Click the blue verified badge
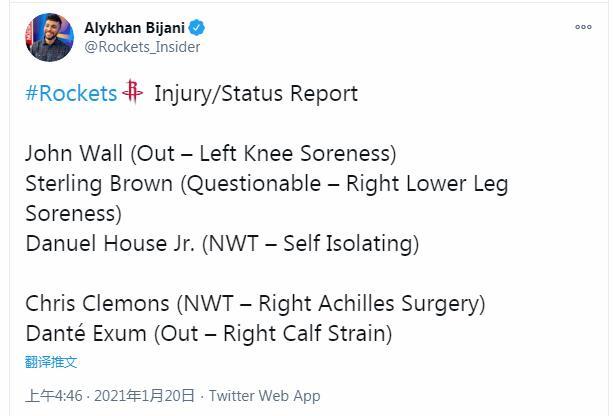The width and height of the screenshot is (613, 416). [x=197, y=28]
